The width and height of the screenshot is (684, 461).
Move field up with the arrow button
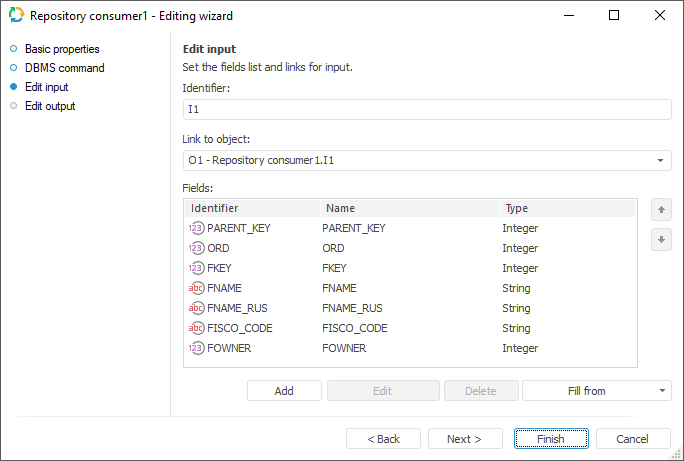click(659, 210)
